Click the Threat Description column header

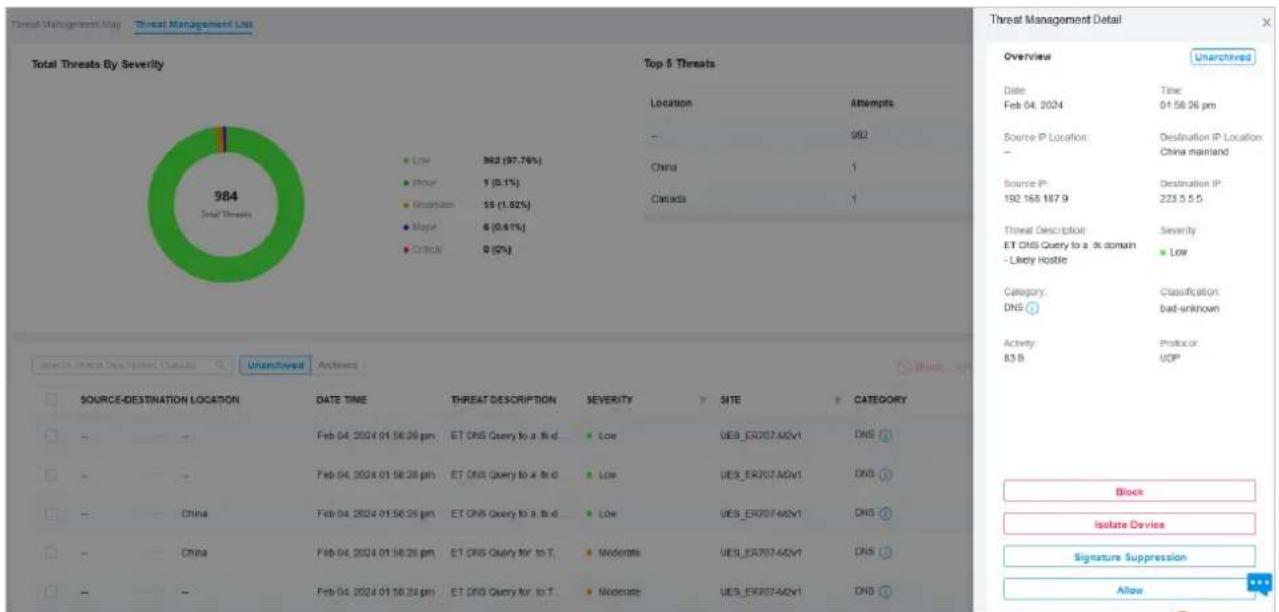click(503, 400)
